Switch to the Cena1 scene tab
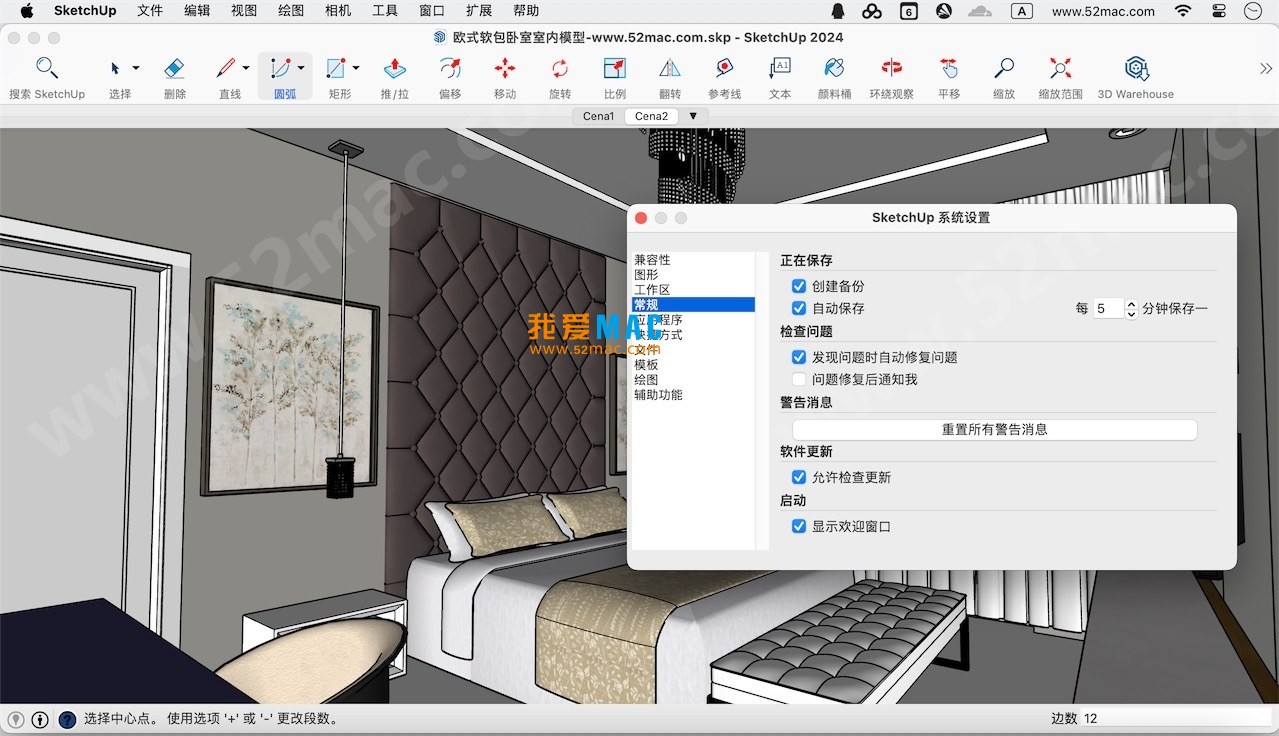The width and height of the screenshot is (1279, 736). click(599, 116)
